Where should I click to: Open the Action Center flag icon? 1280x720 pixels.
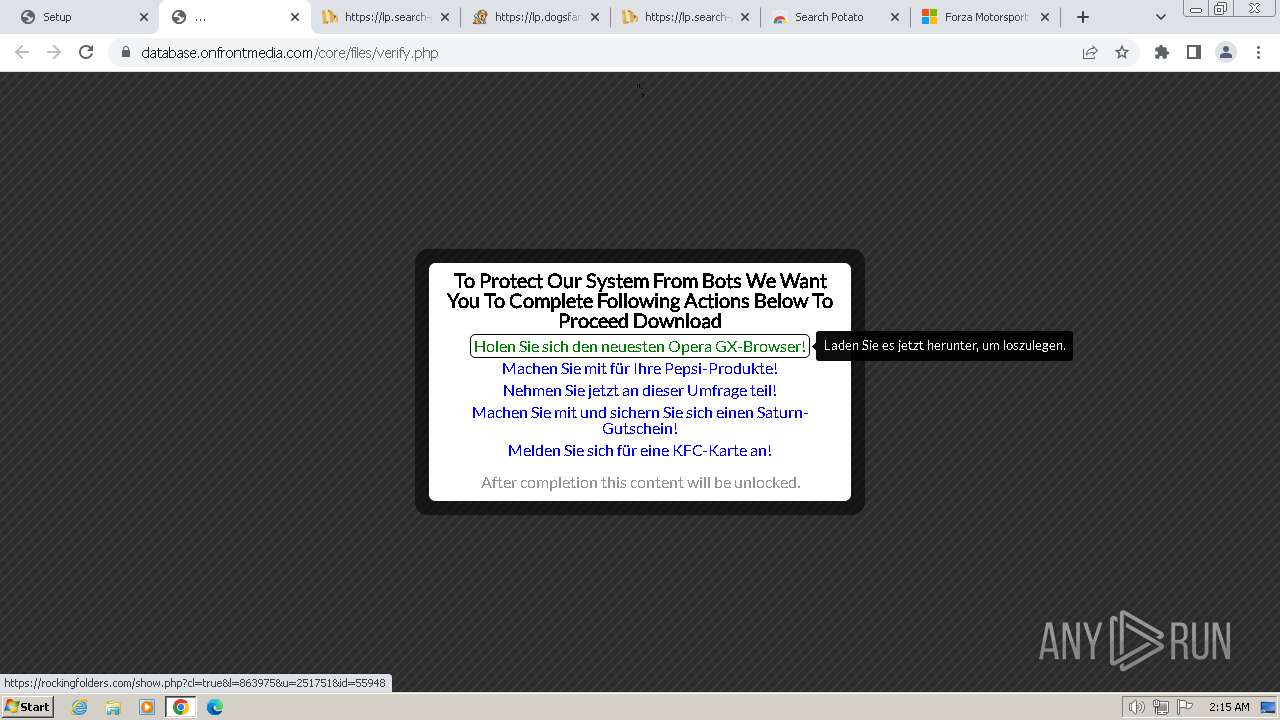click(x=1184, y=707)
